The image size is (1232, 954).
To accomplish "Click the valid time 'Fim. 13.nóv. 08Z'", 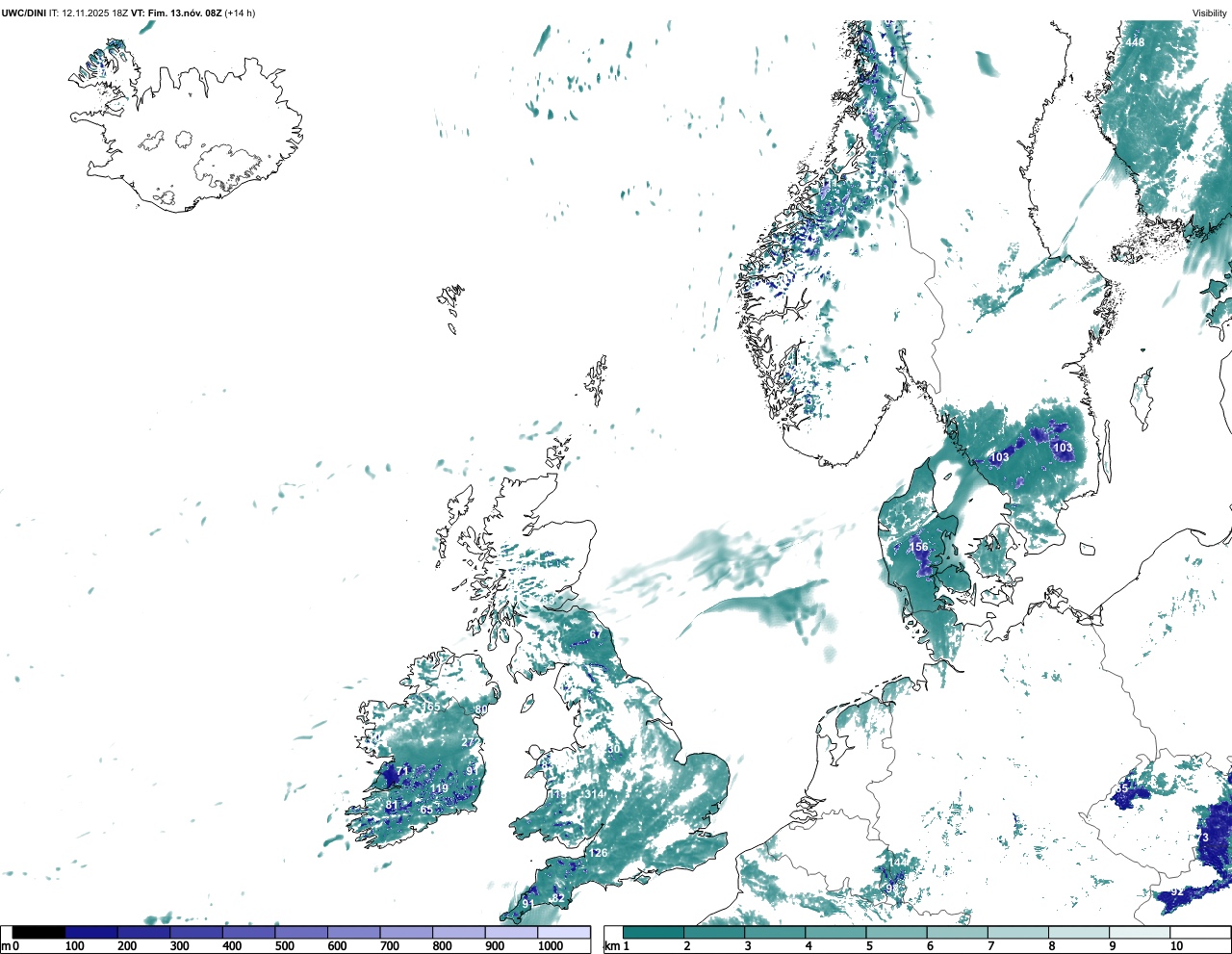I will [x=183, y=13].
